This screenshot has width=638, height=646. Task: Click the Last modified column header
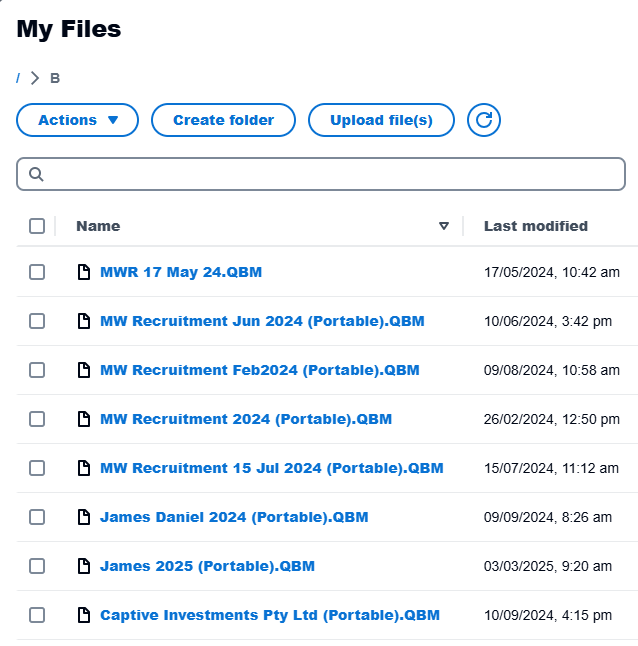[x=535, y=226]
